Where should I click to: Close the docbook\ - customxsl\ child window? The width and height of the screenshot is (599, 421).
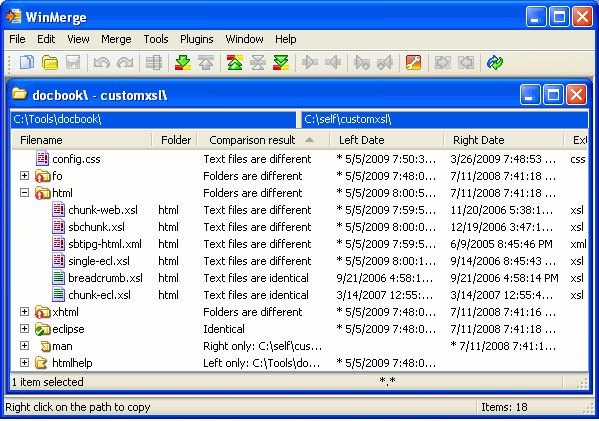tap(576, 94)
